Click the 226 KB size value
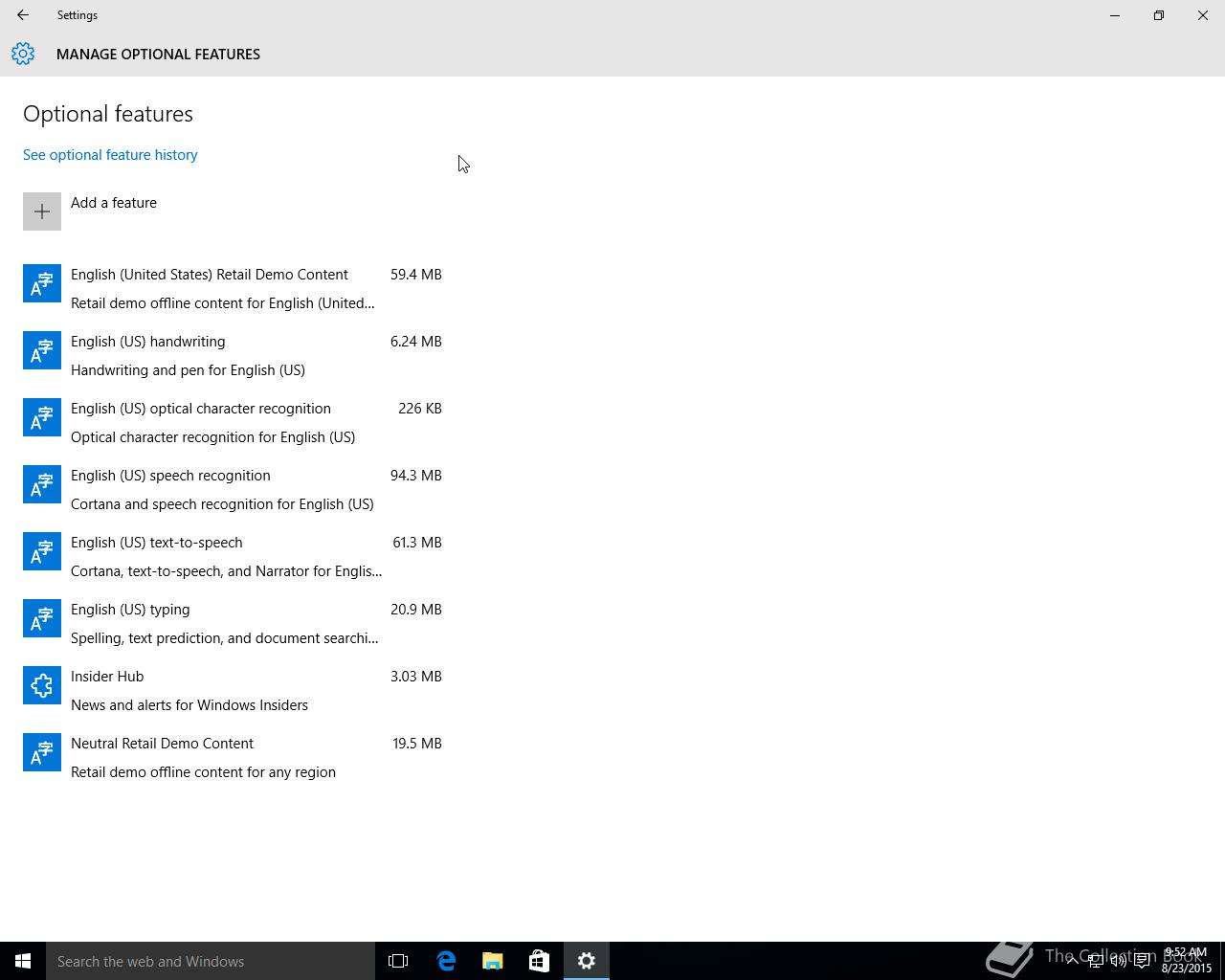This screenshot has height=980, width=1225. [420, 409]
